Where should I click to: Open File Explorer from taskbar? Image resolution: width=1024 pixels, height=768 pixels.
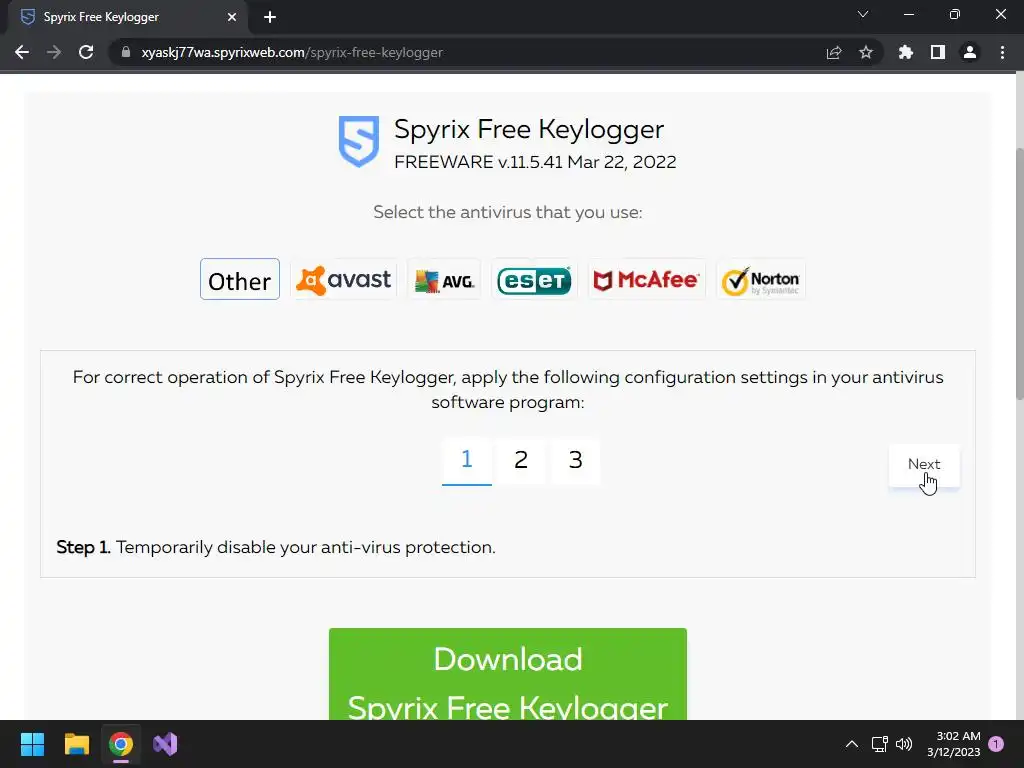pos(76,744)
